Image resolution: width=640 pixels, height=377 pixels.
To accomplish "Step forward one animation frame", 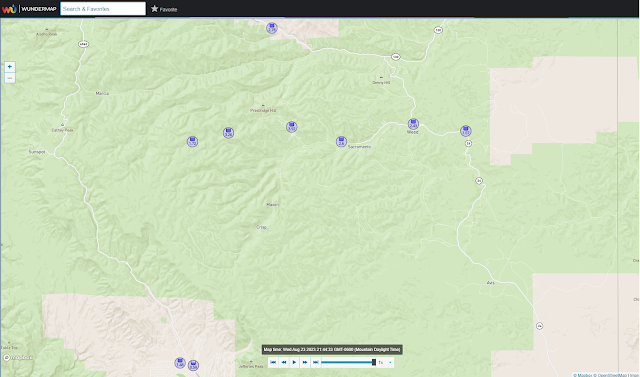I will 305,362.
